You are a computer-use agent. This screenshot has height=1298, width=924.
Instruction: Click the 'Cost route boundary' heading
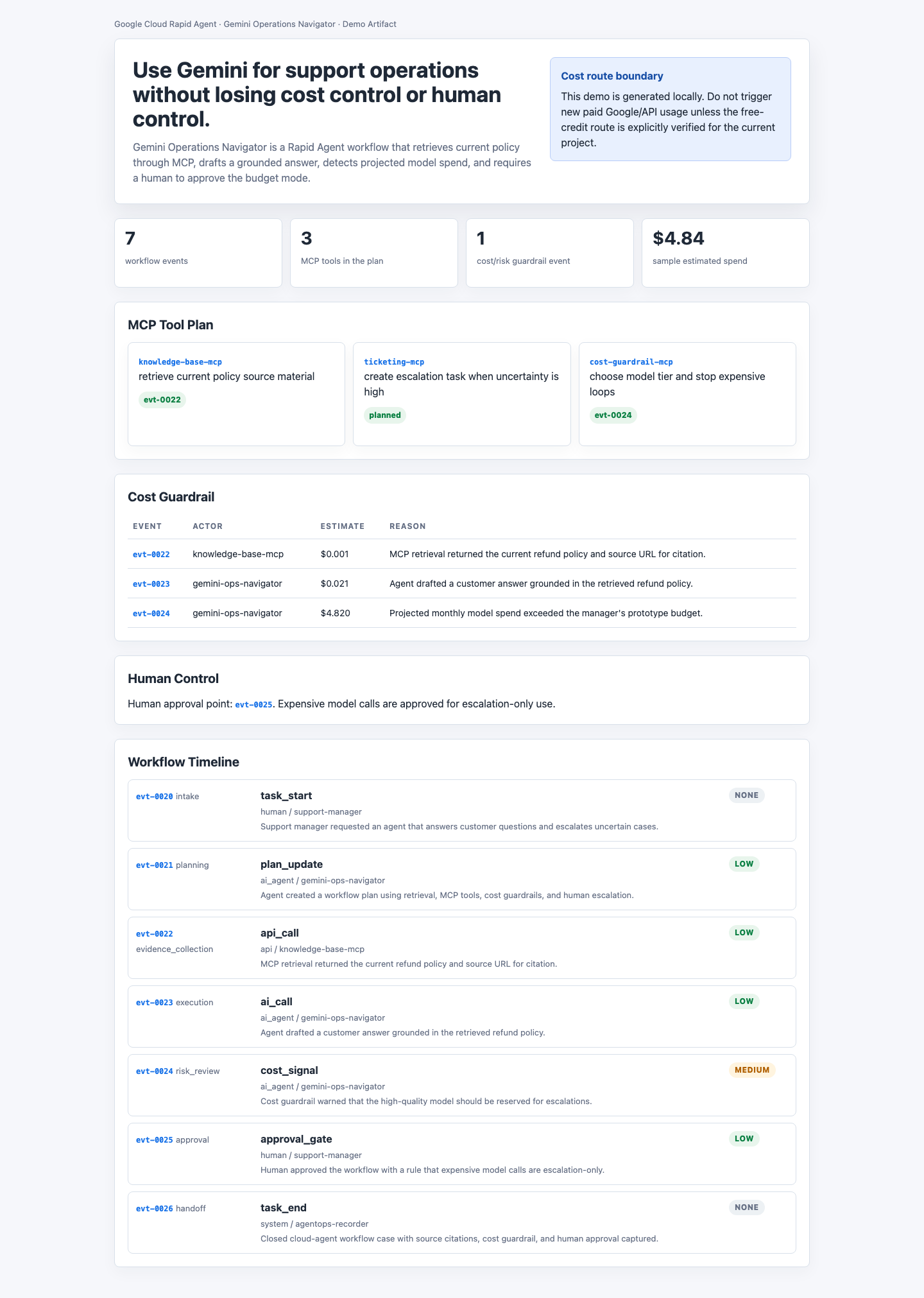[612, 76]
